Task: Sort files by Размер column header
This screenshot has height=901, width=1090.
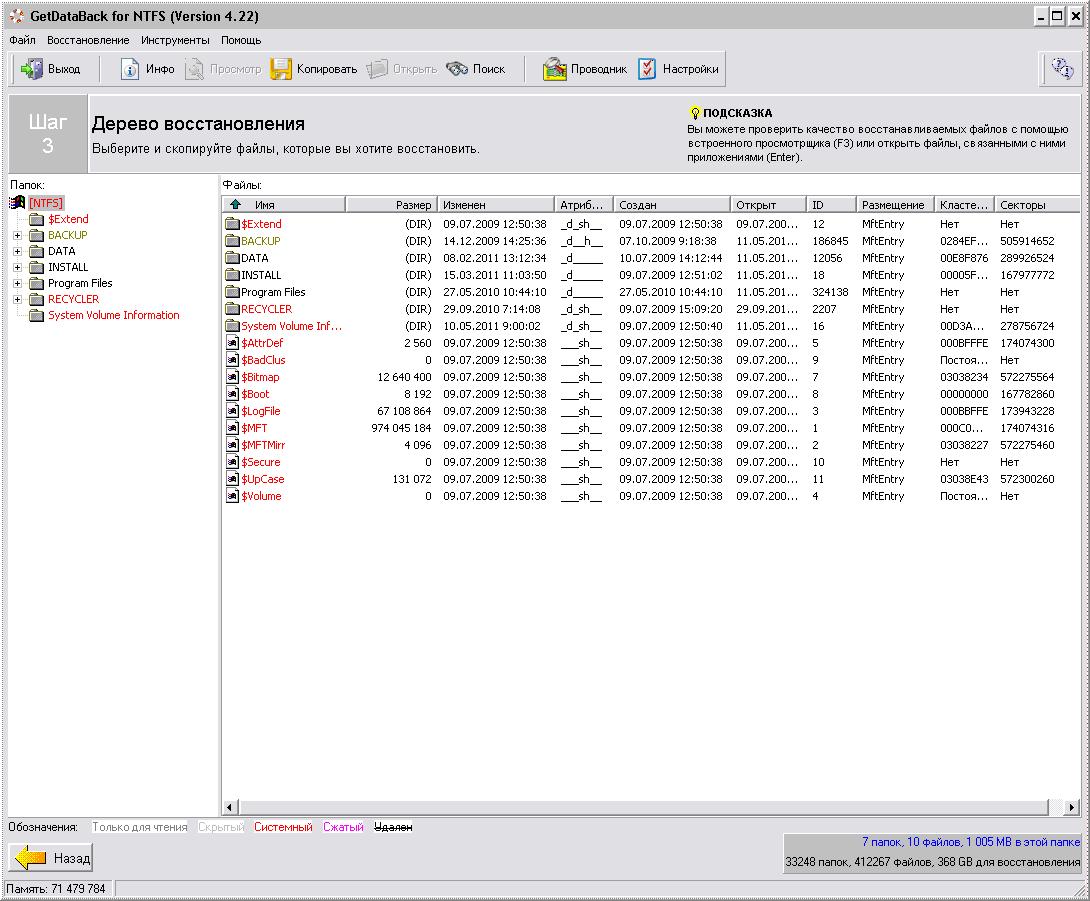Action: point(391,204)
